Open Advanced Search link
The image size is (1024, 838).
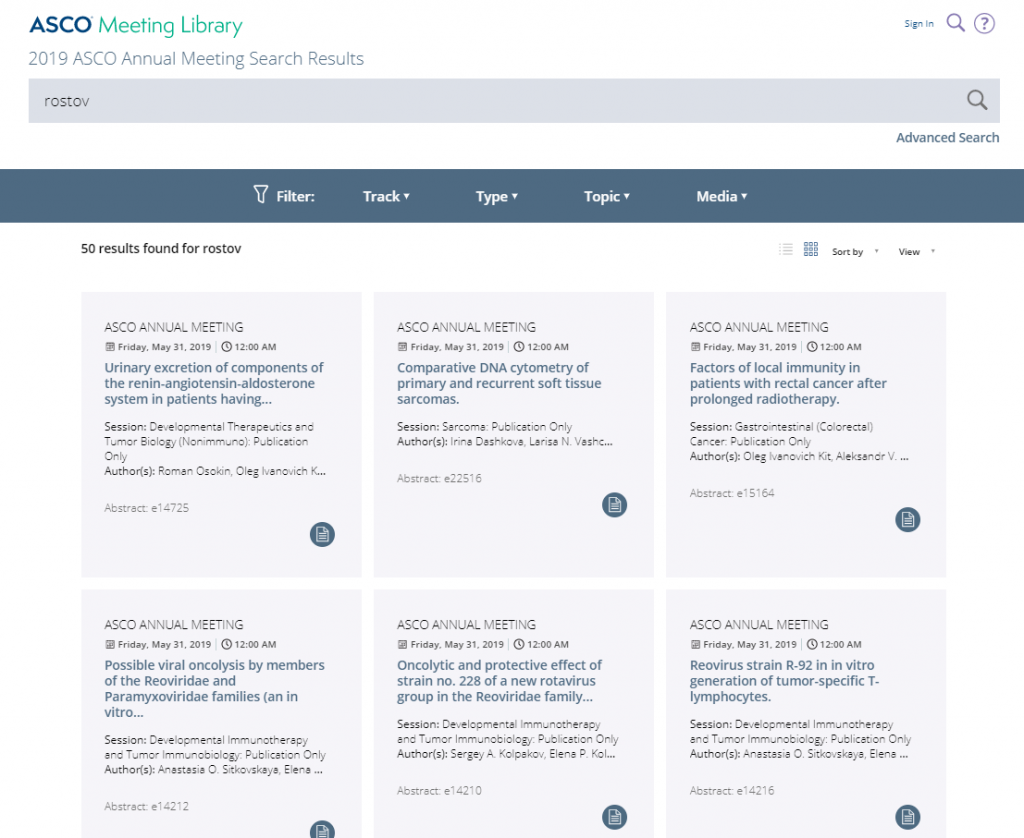(x=947, y=138)
